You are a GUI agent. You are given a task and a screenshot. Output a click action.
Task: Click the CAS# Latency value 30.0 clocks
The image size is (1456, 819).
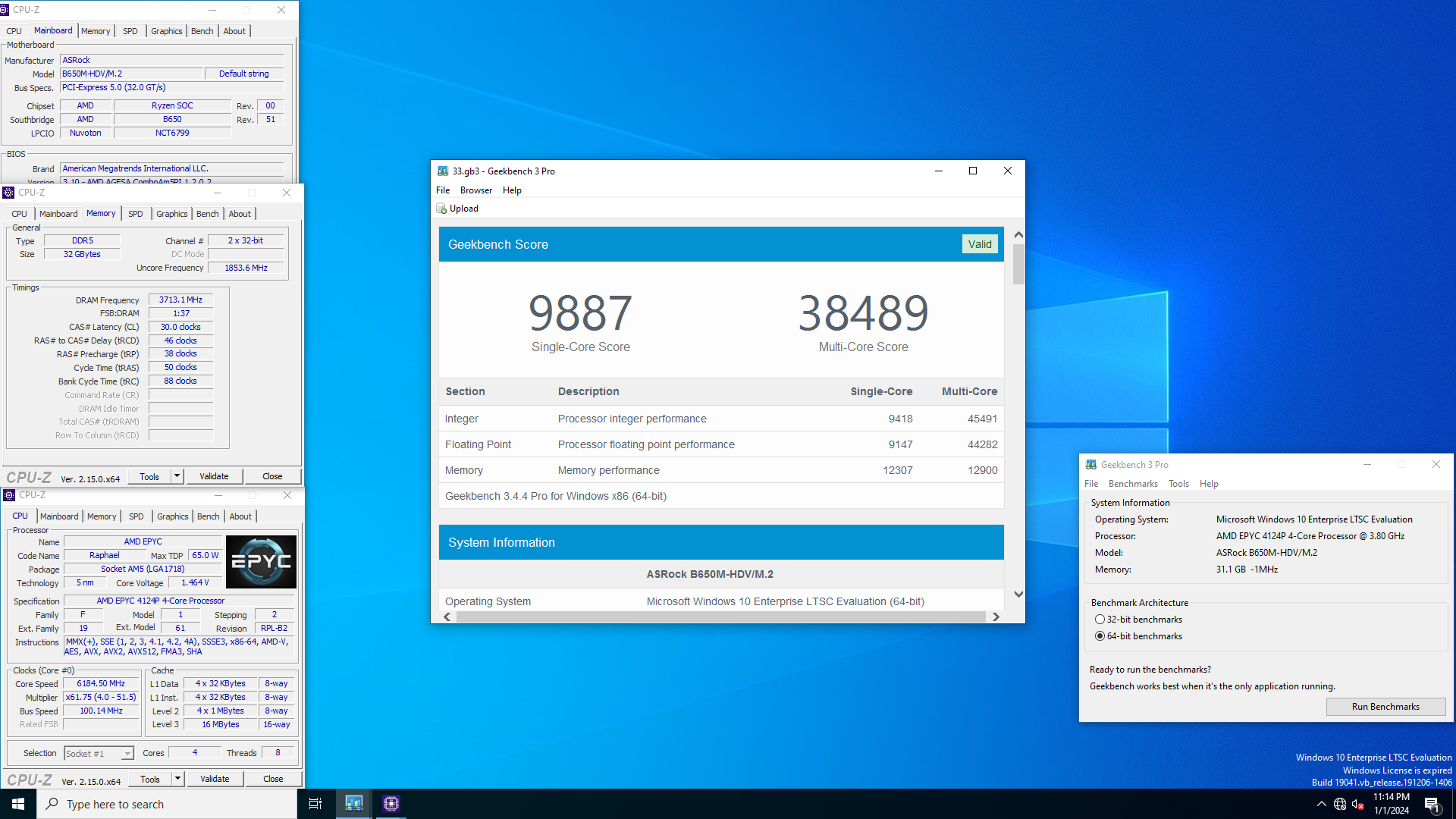pyautogui.click(x=180, y=328)
